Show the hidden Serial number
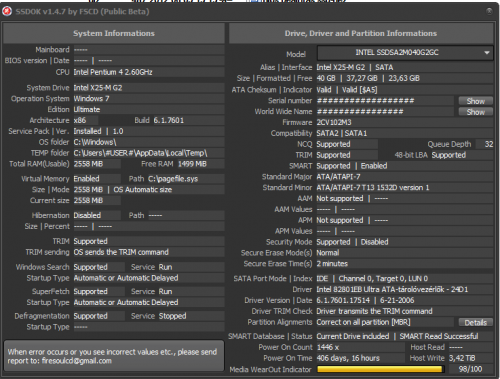The height and width of the screenshot is (379, 500). (475, 101)
